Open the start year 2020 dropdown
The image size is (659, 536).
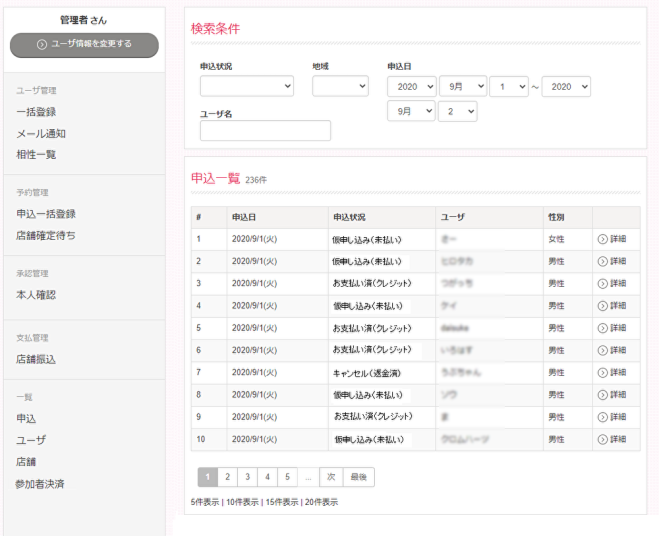pyautogui.click(x=411, y=87)
